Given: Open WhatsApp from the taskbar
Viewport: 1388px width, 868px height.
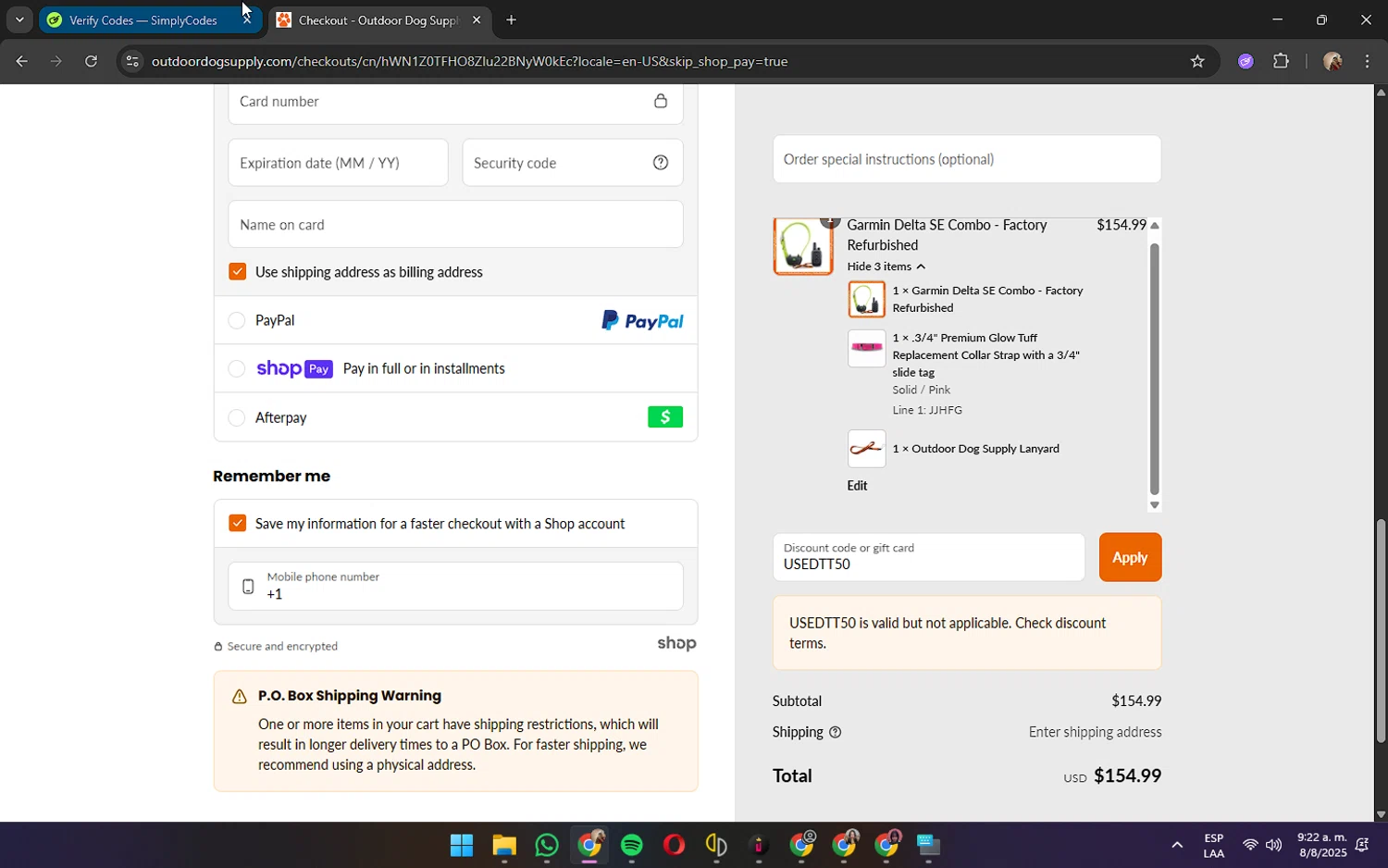Looking at the screenshot, I should [x=547, y=845].
